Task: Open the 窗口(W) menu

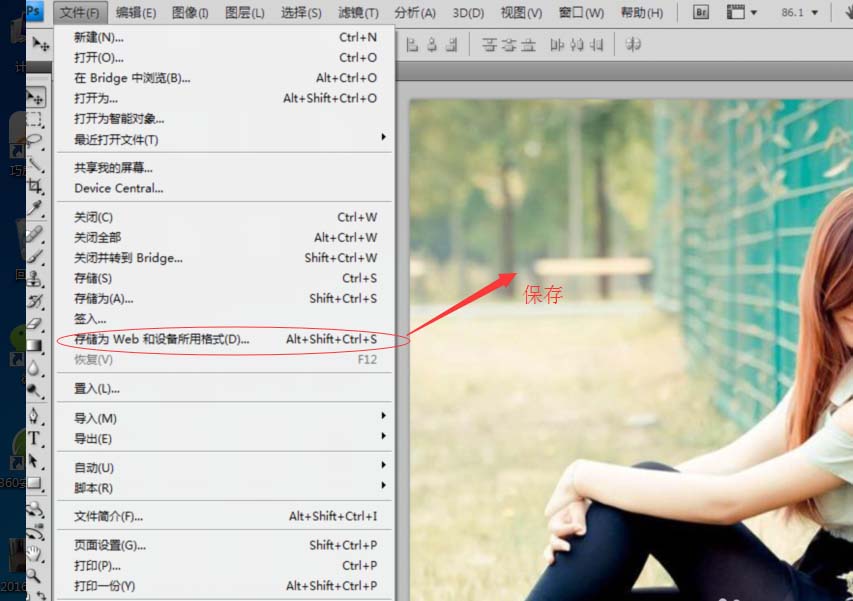Action: click(x=581, y=13)
